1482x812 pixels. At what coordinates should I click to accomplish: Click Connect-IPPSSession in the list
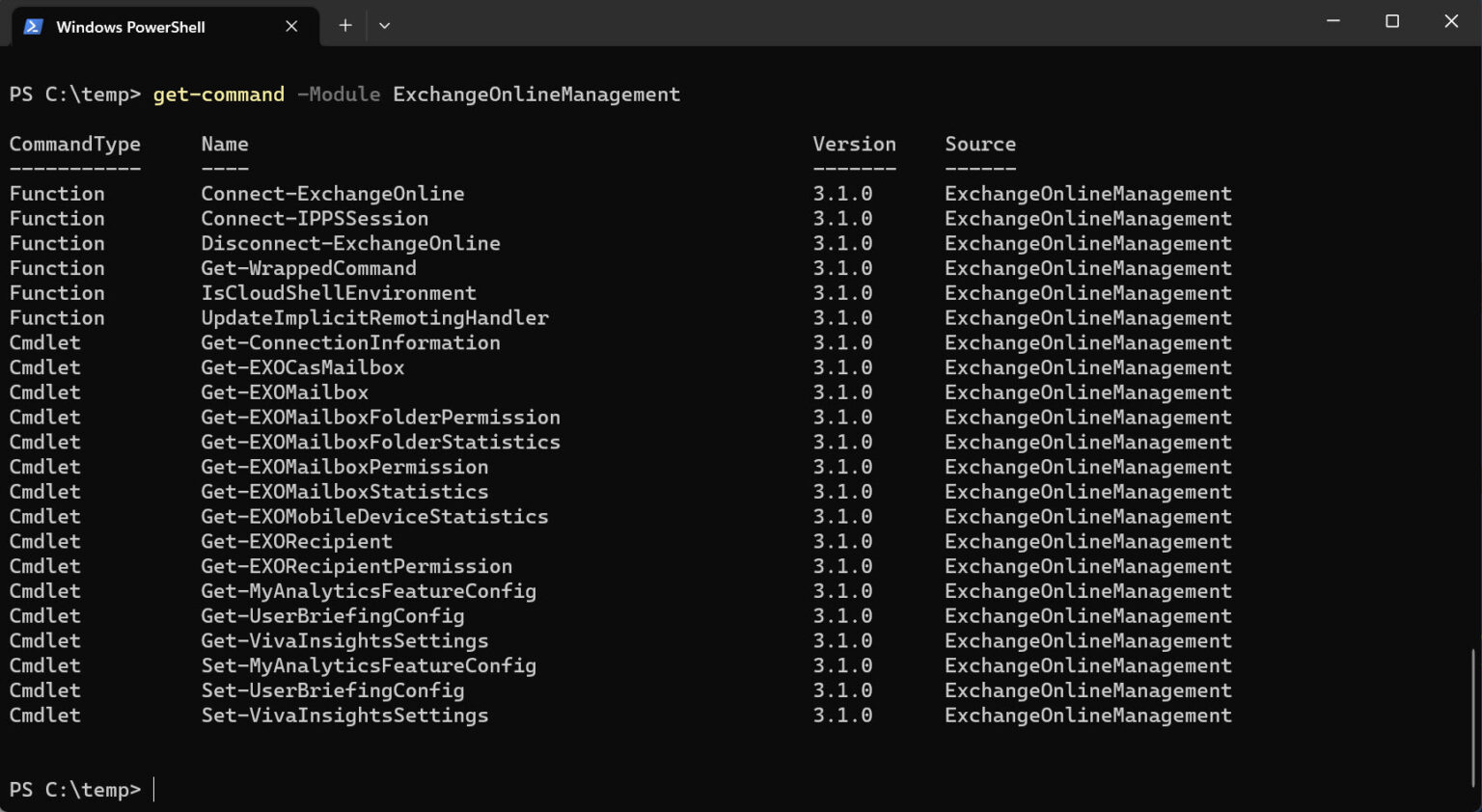[x=315, y=219]
